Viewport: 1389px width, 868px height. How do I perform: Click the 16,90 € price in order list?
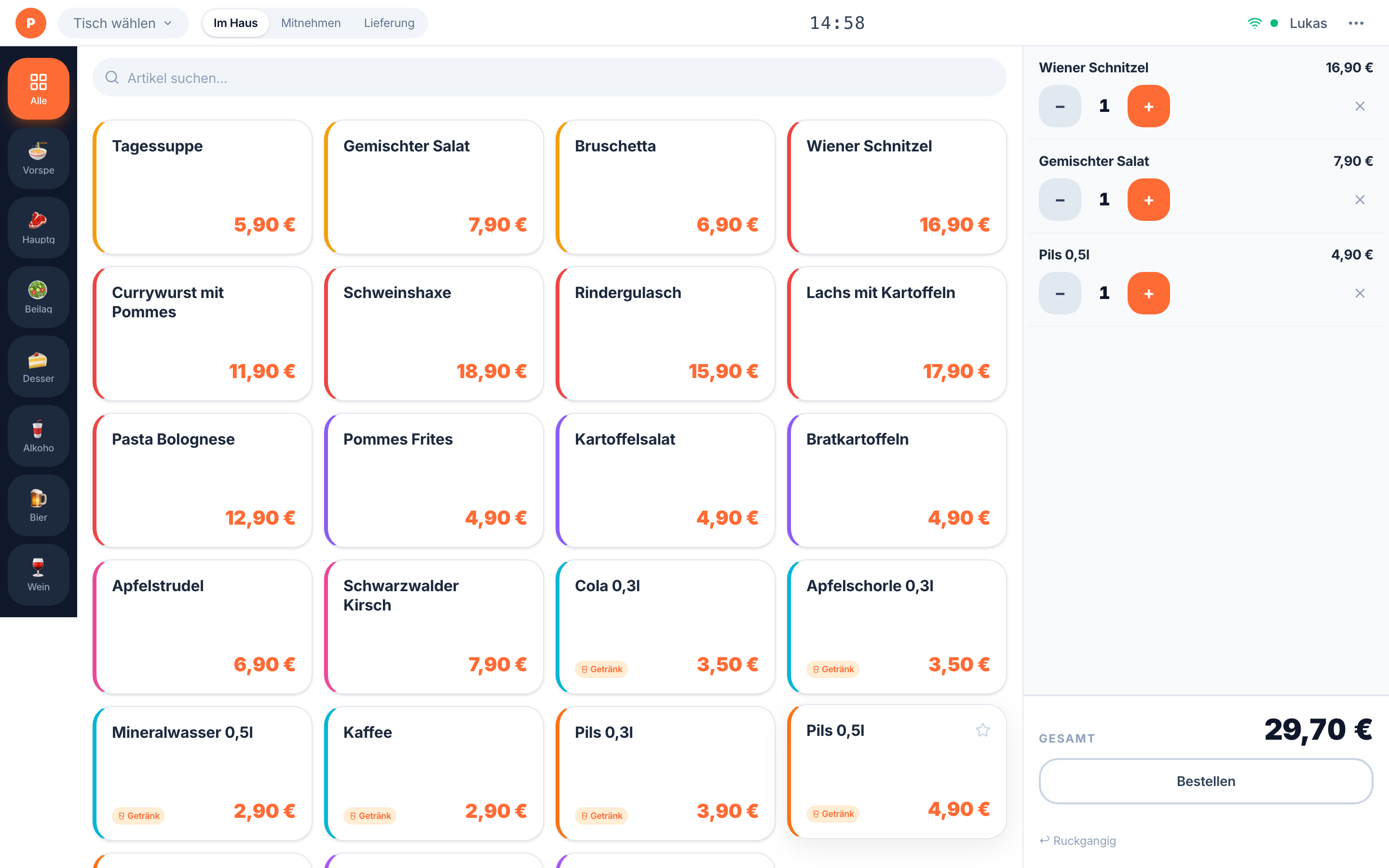[x=1349, y=68]
